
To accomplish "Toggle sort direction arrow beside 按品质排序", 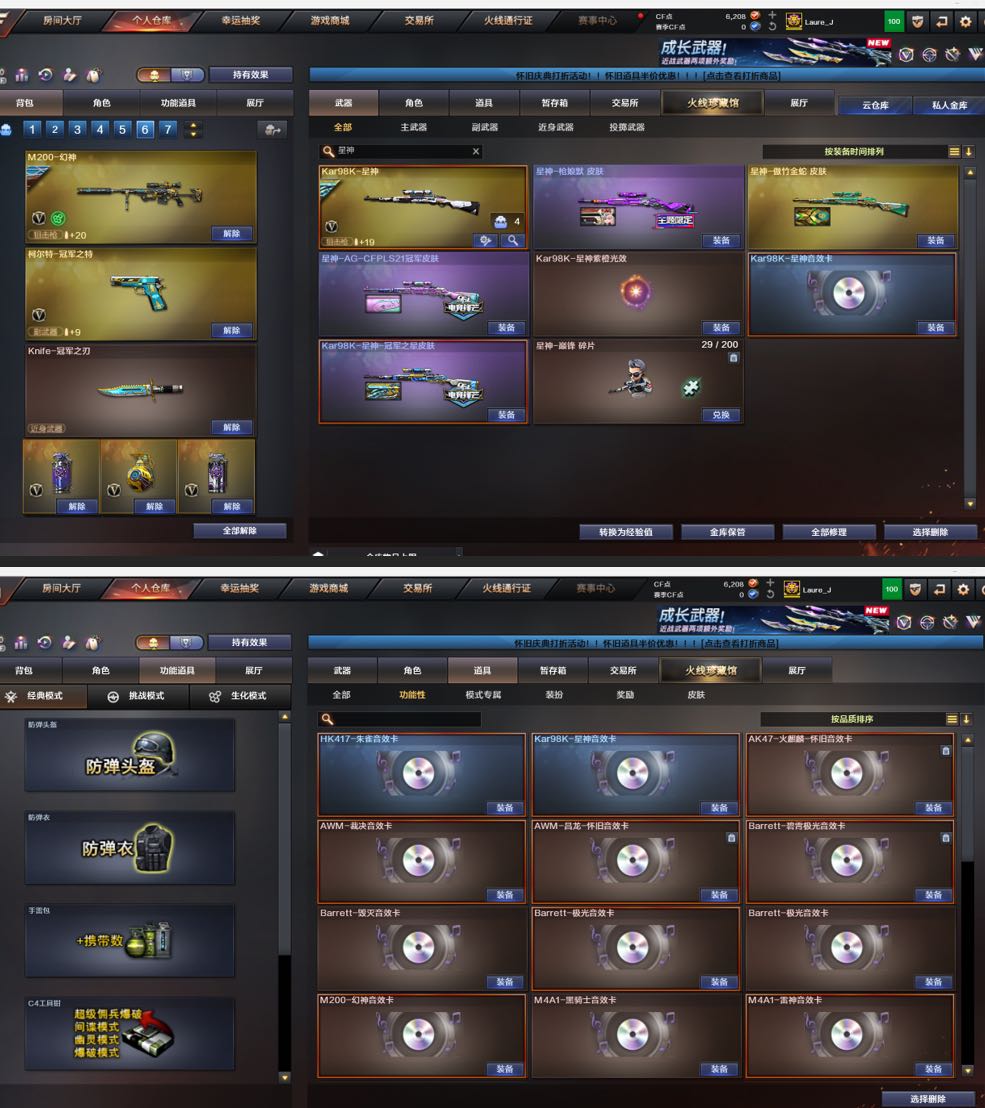I will (967, 719).
